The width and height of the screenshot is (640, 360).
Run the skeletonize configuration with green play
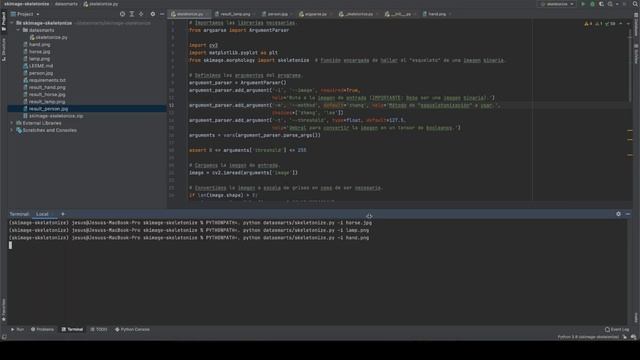click(583, 4)
